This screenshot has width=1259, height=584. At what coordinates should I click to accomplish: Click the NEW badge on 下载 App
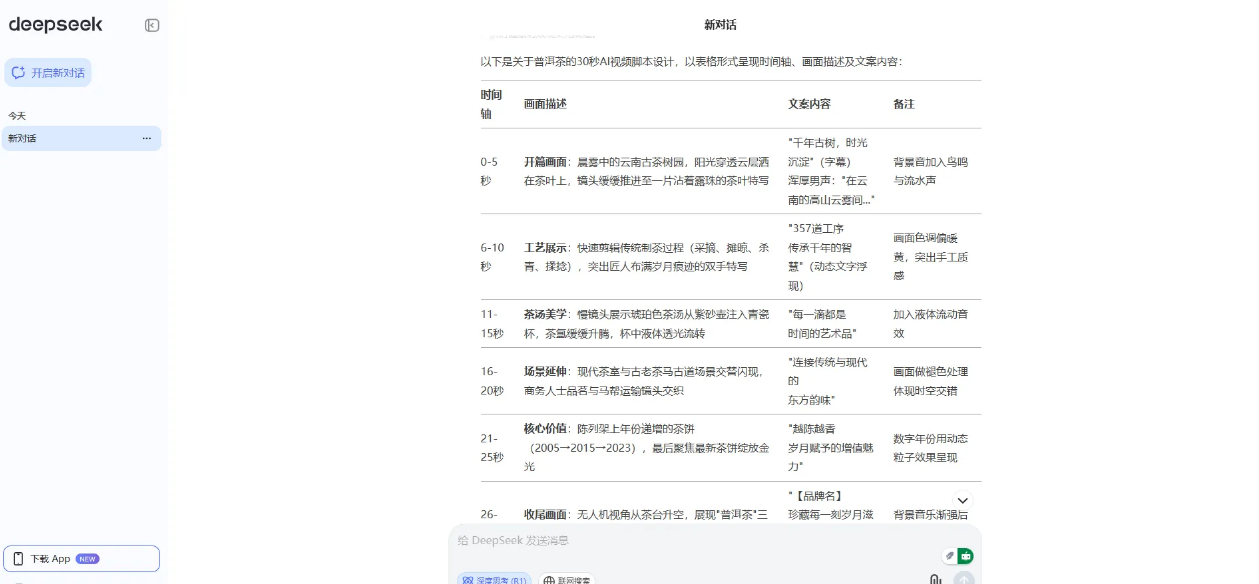pyautogui.click(x=88, y=559)
